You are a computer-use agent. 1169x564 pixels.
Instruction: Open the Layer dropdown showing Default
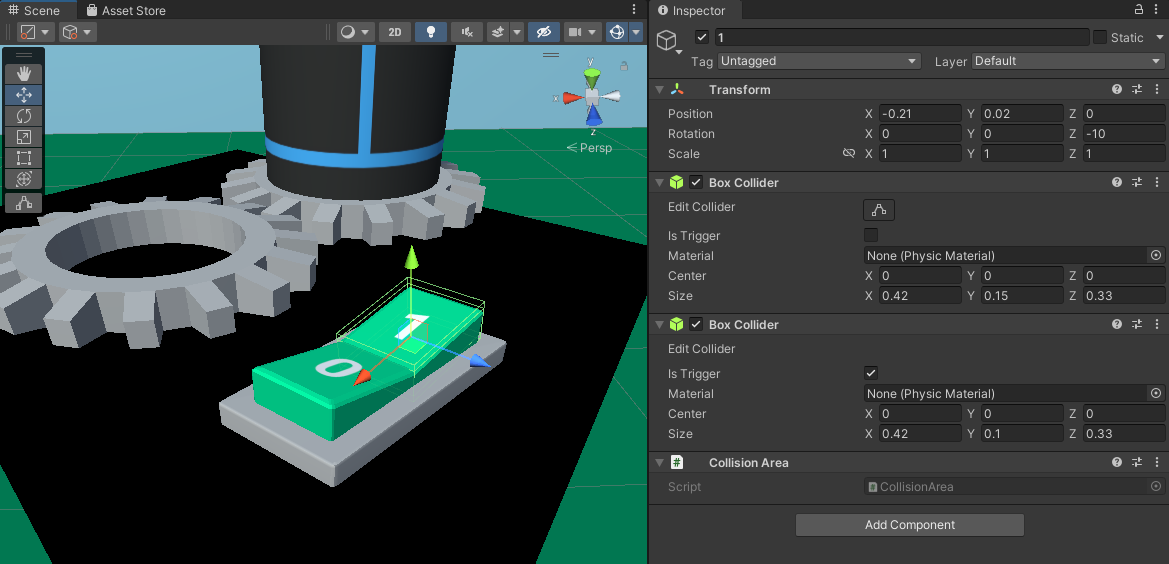click(x=1067, y=61)
